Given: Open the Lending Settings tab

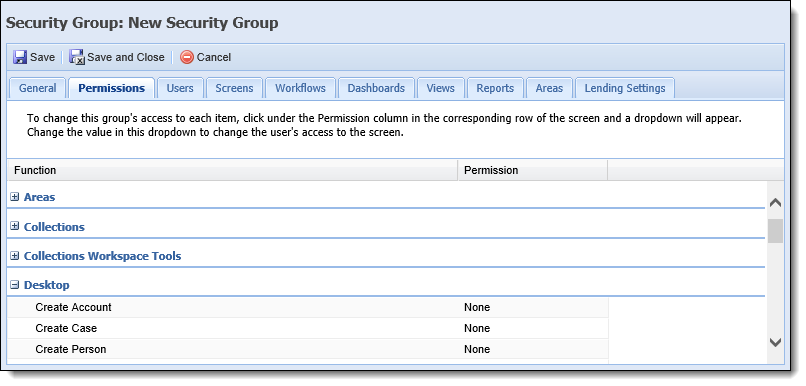Looking at the screenshot, I should 625,88.
